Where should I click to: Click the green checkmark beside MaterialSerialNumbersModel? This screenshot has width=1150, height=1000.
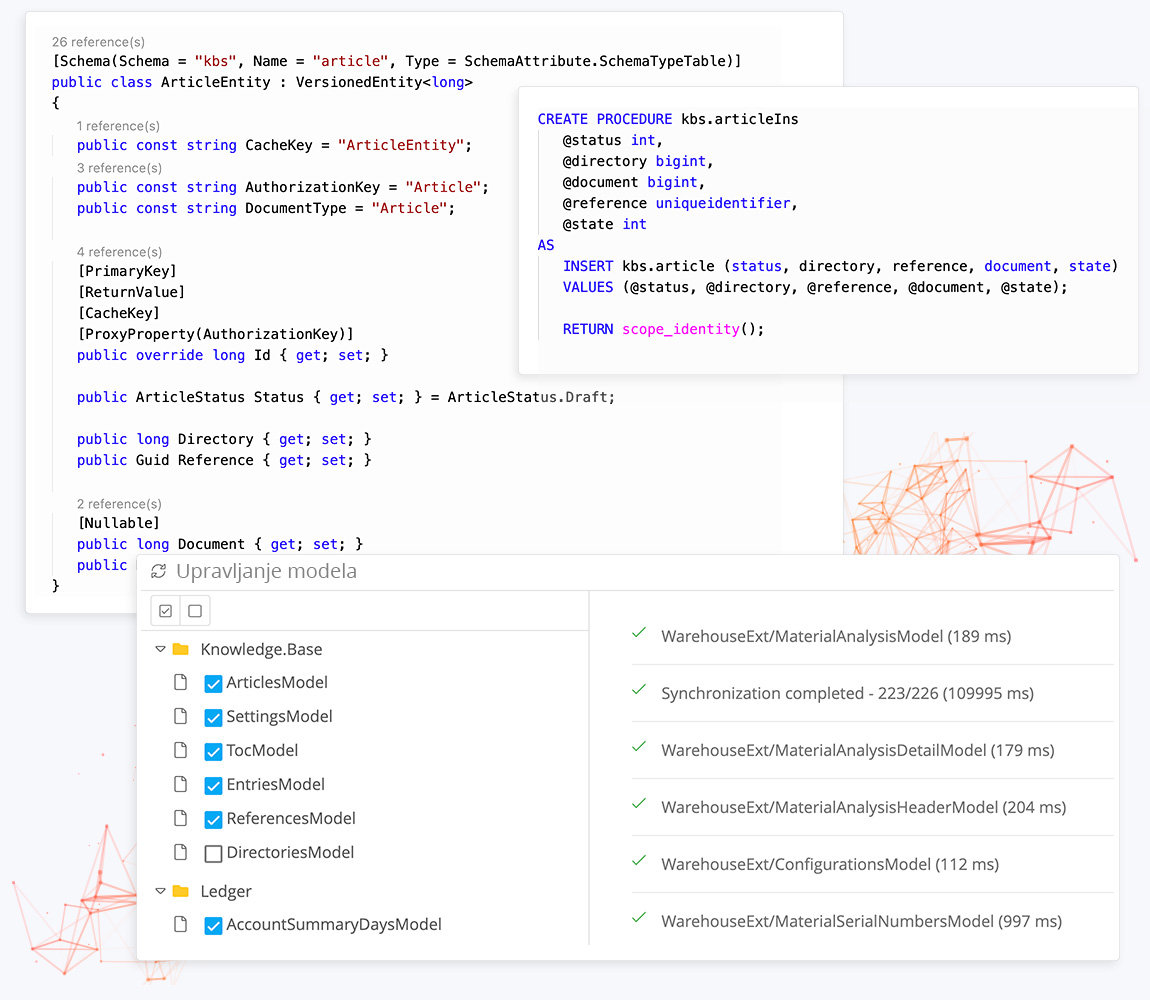[x=639, y=919]
